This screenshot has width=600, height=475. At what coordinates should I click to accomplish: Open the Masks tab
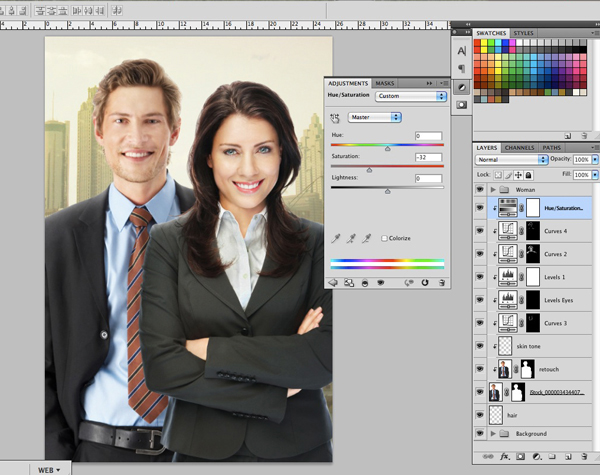pos(385,83)
